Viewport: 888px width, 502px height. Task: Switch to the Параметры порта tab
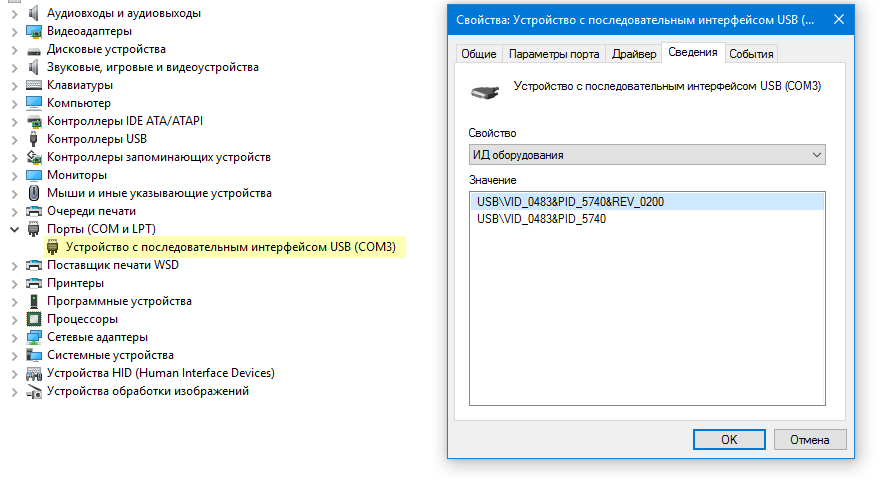[554, 54]
